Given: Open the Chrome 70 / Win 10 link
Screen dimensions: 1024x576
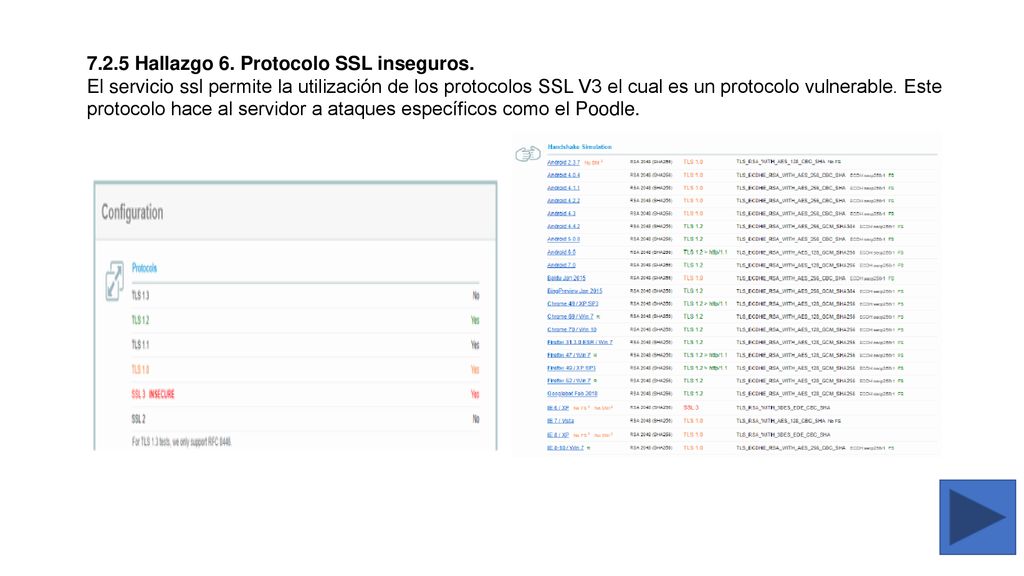Looking at the screenshot, I should click(571, 330).
